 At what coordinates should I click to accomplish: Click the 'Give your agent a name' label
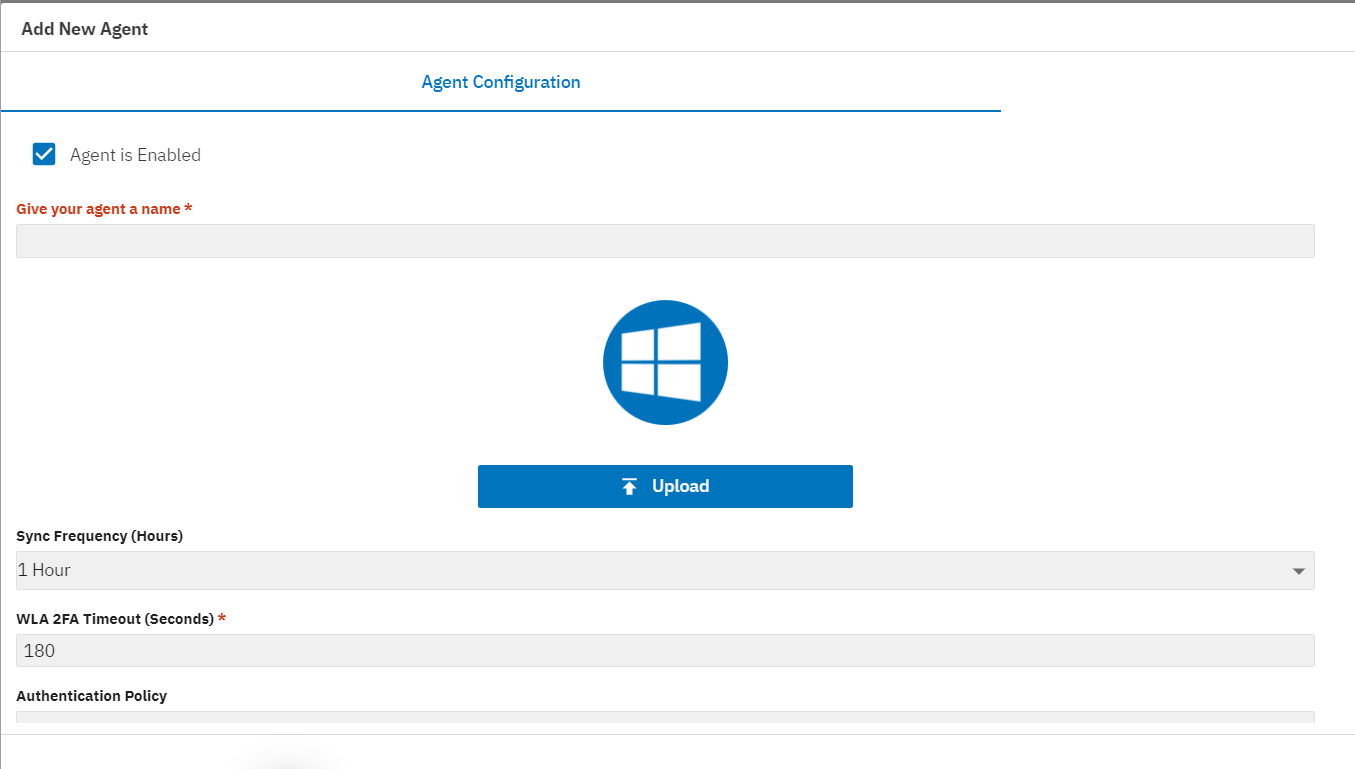(x=104, y=209)
